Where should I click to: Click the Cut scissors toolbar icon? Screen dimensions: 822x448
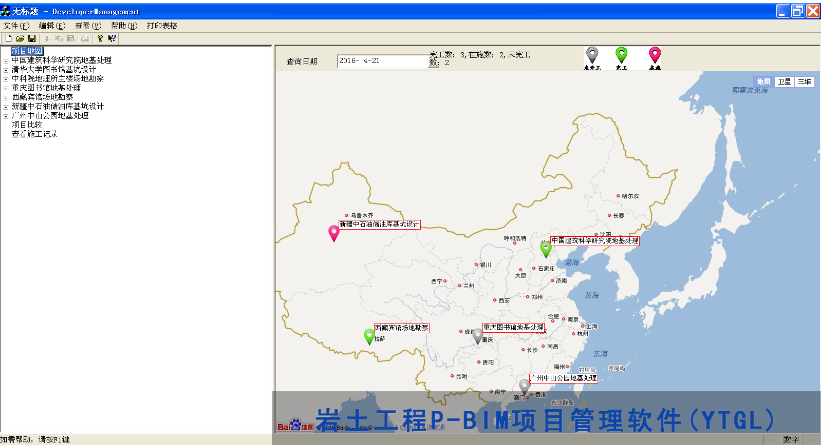pyautogui.click(x=47, y=38)
